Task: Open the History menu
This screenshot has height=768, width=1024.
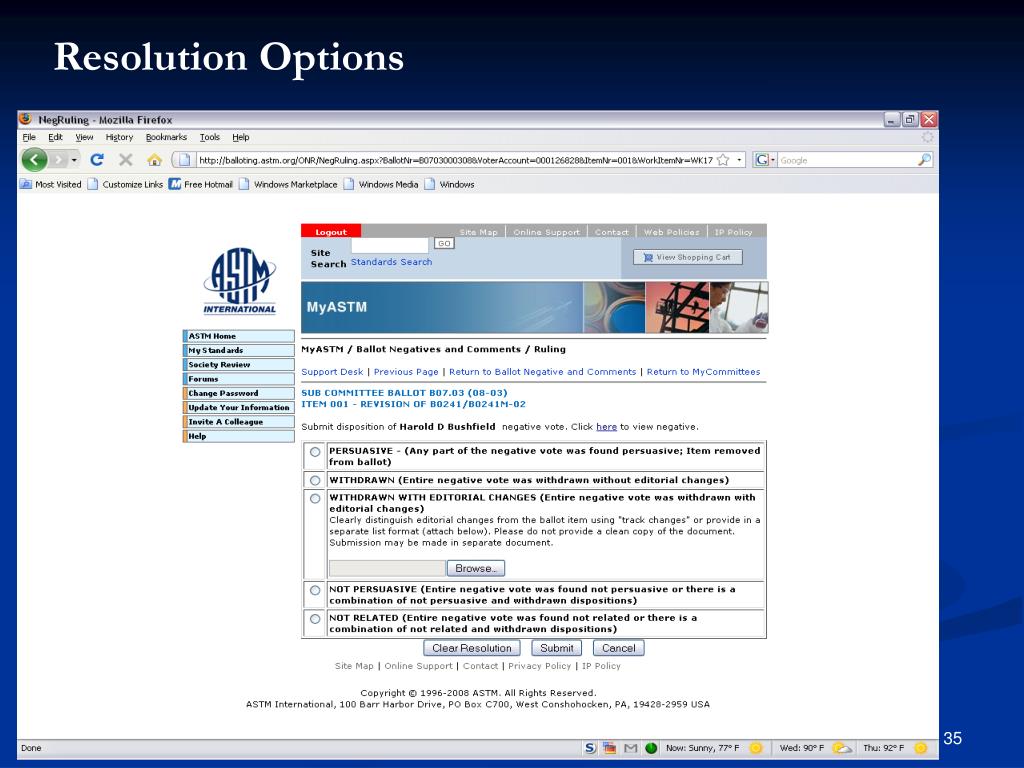Action: pos(120,137)
